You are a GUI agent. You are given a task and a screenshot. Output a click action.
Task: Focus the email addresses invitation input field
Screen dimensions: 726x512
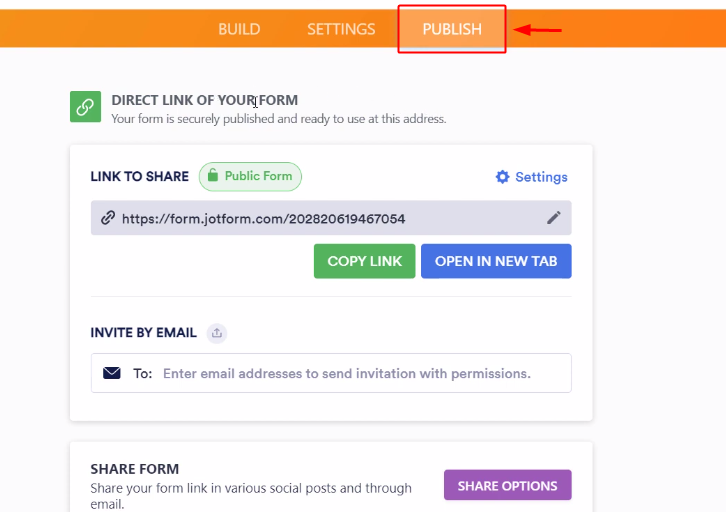(347, 373)
